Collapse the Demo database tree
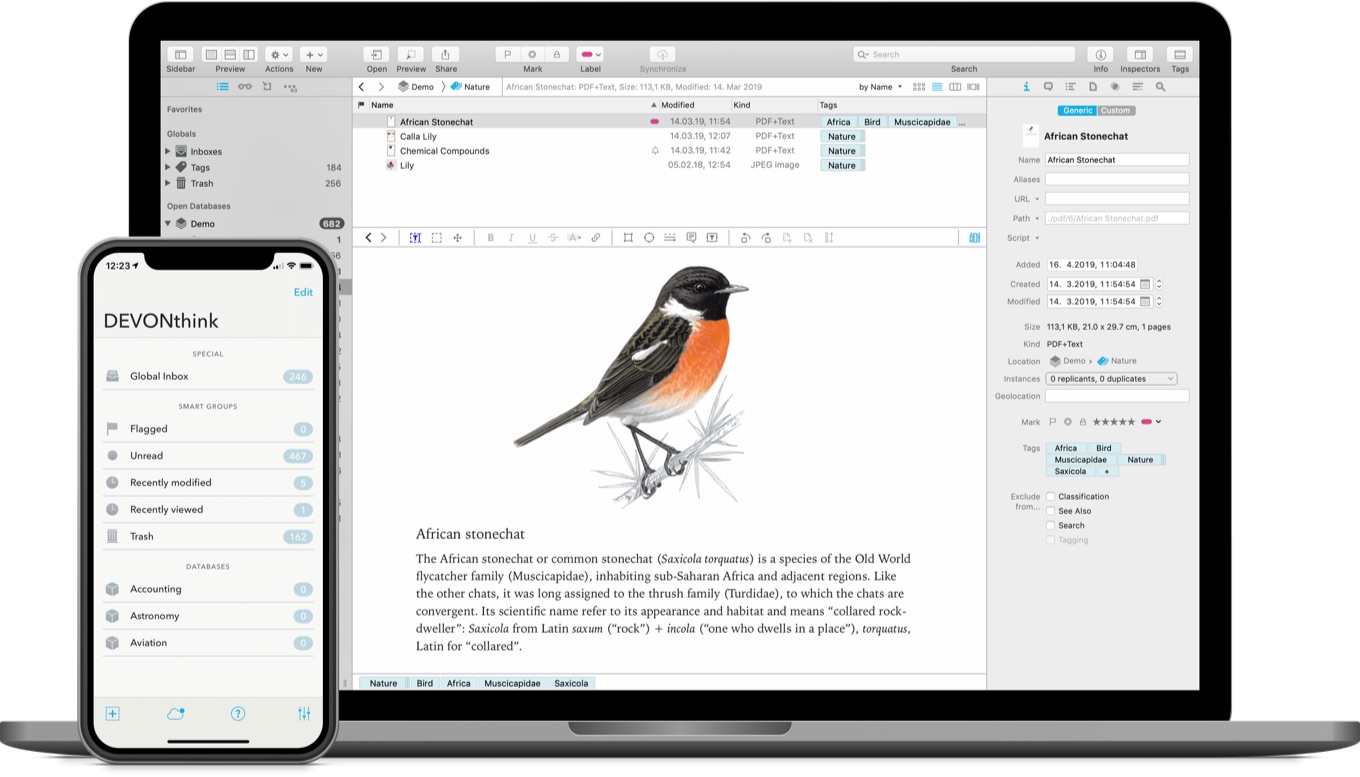The width and height of the screenshot is (1360, 777). tap(168, 224)
